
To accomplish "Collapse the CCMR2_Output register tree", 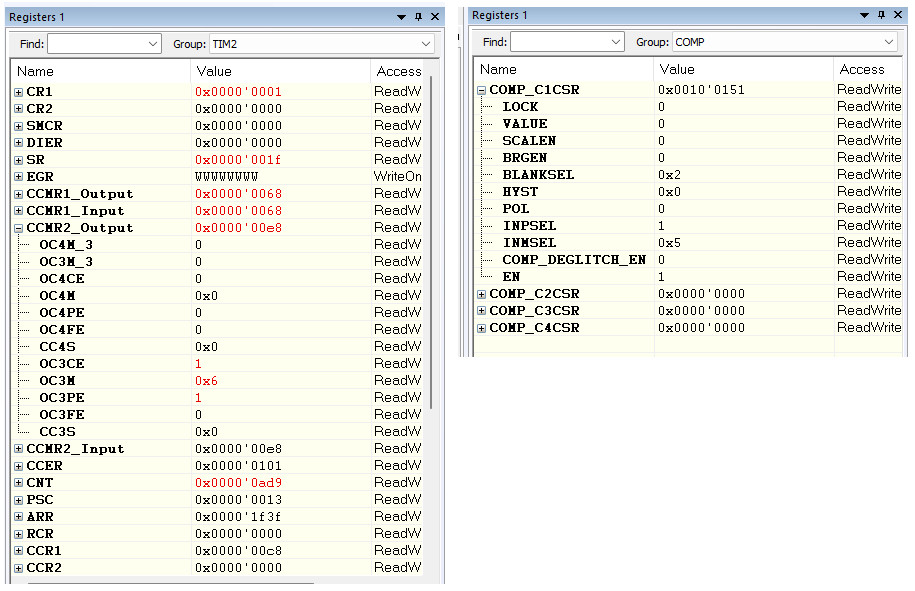I will tap(17, 227).
